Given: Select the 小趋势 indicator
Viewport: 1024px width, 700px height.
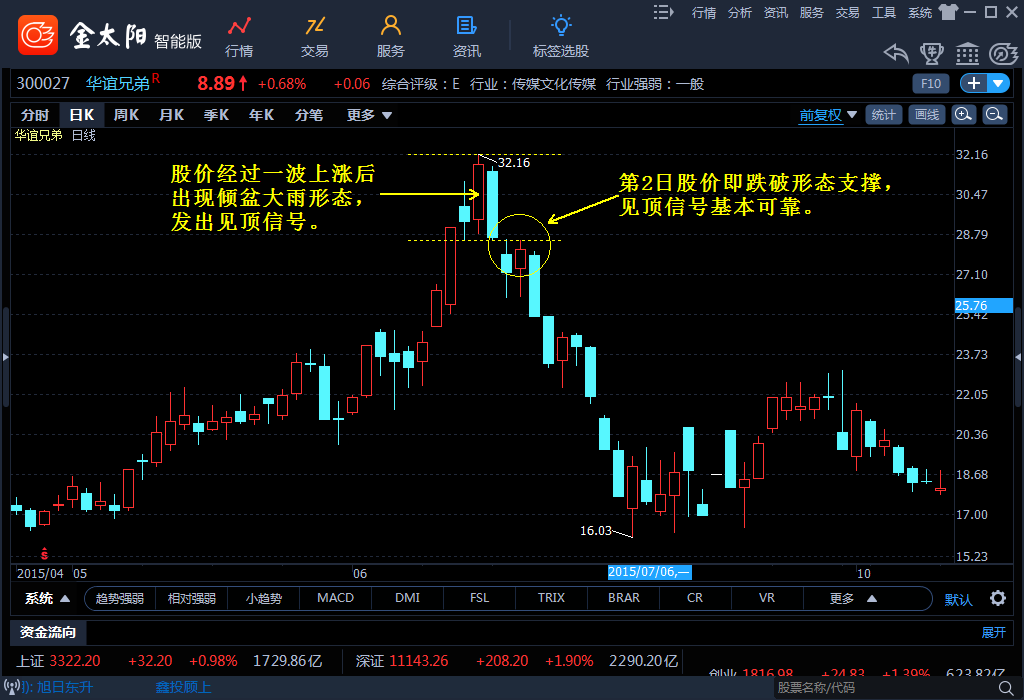Looking at the screenshot, I should point(264,598).
